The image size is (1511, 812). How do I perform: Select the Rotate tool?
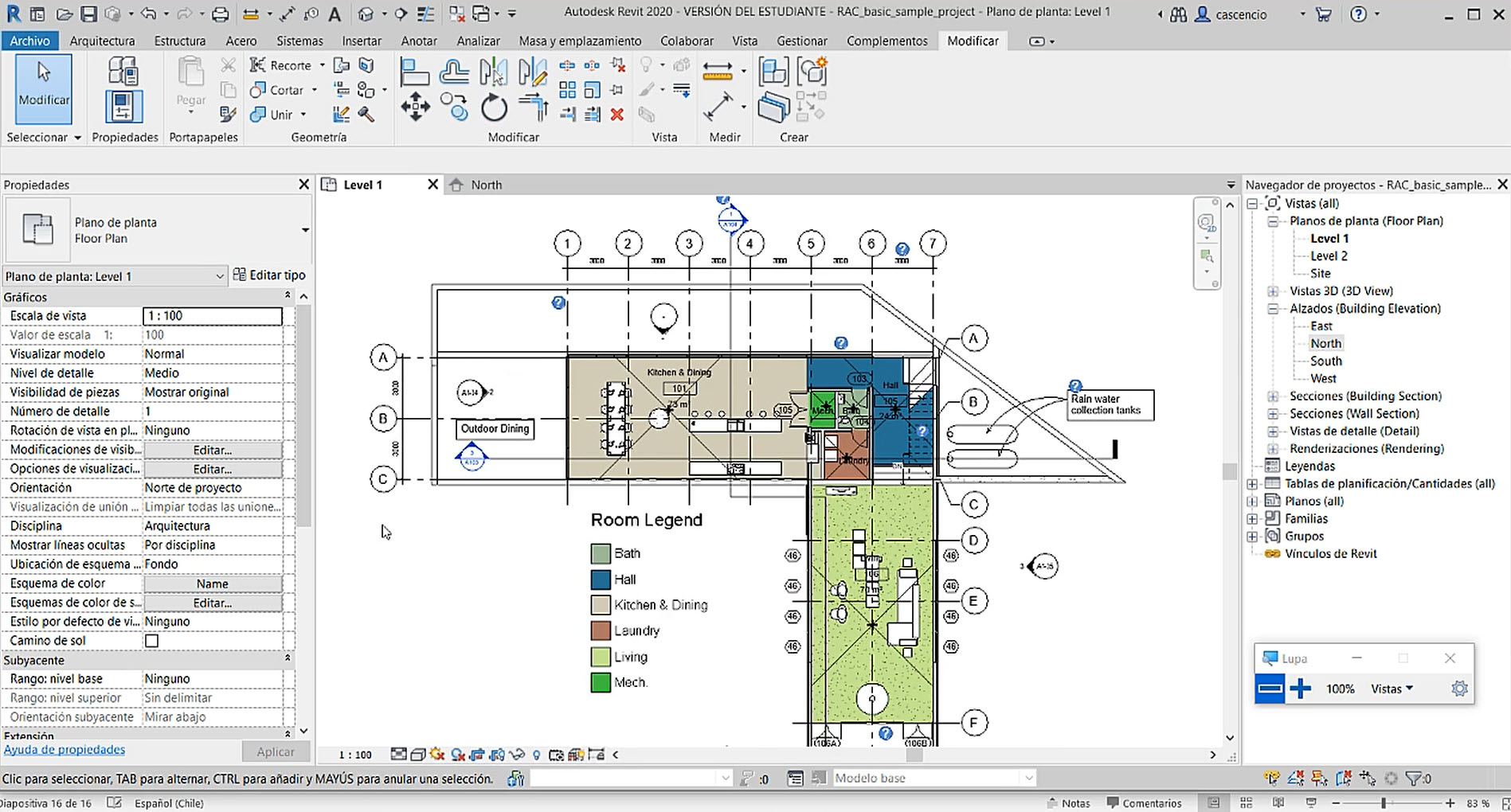pyautogui.click(x=495, y=107)
